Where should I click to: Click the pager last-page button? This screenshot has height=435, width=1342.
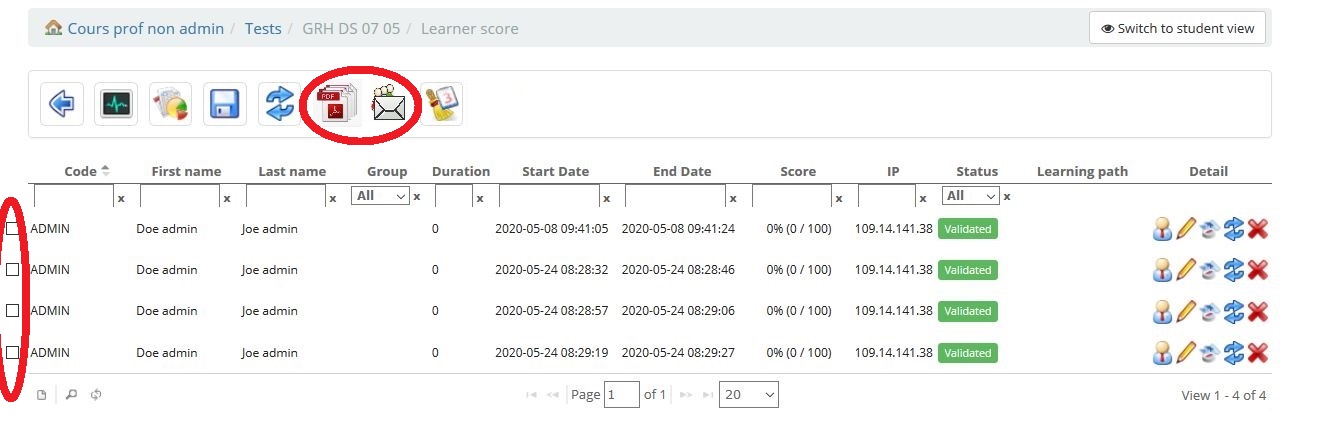(709, 395)
